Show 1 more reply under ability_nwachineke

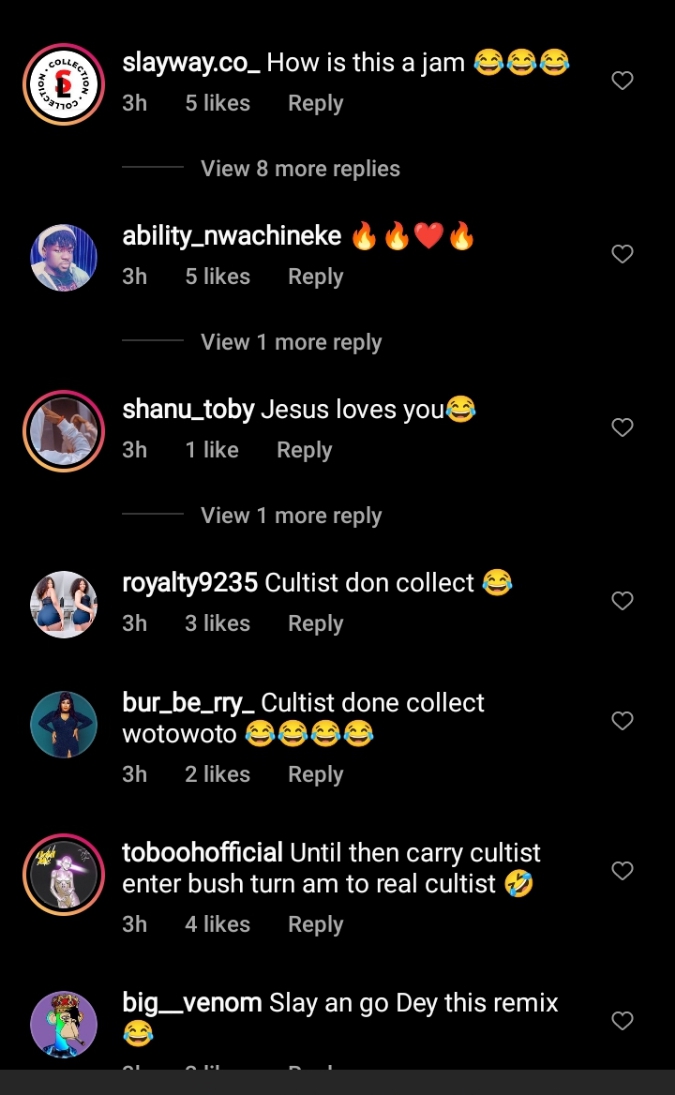[x=291, y=342]
